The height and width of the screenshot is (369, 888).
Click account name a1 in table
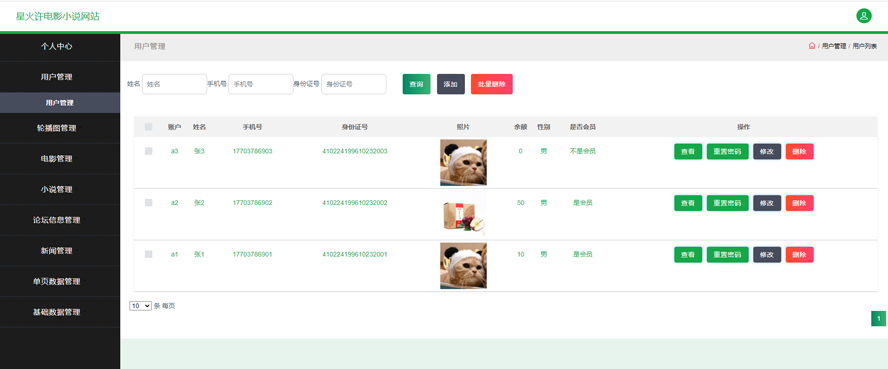pos(174,254)
